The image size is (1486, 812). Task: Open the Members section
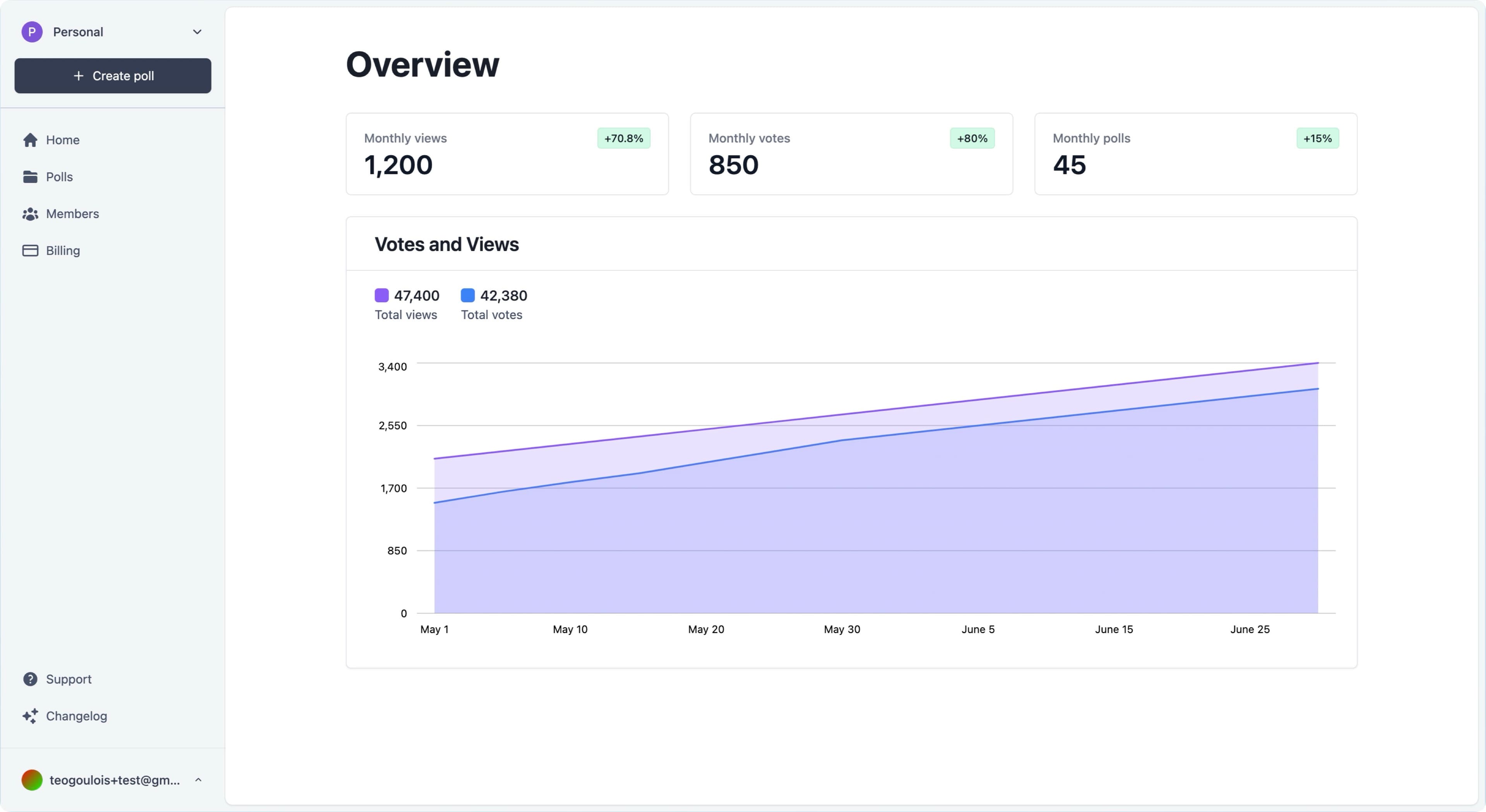[x=73, y=214]
